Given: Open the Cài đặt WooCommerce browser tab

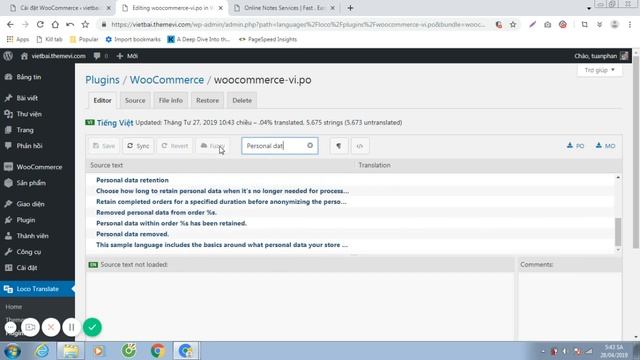Looking at the screenshot, I should tap(59, 8).
